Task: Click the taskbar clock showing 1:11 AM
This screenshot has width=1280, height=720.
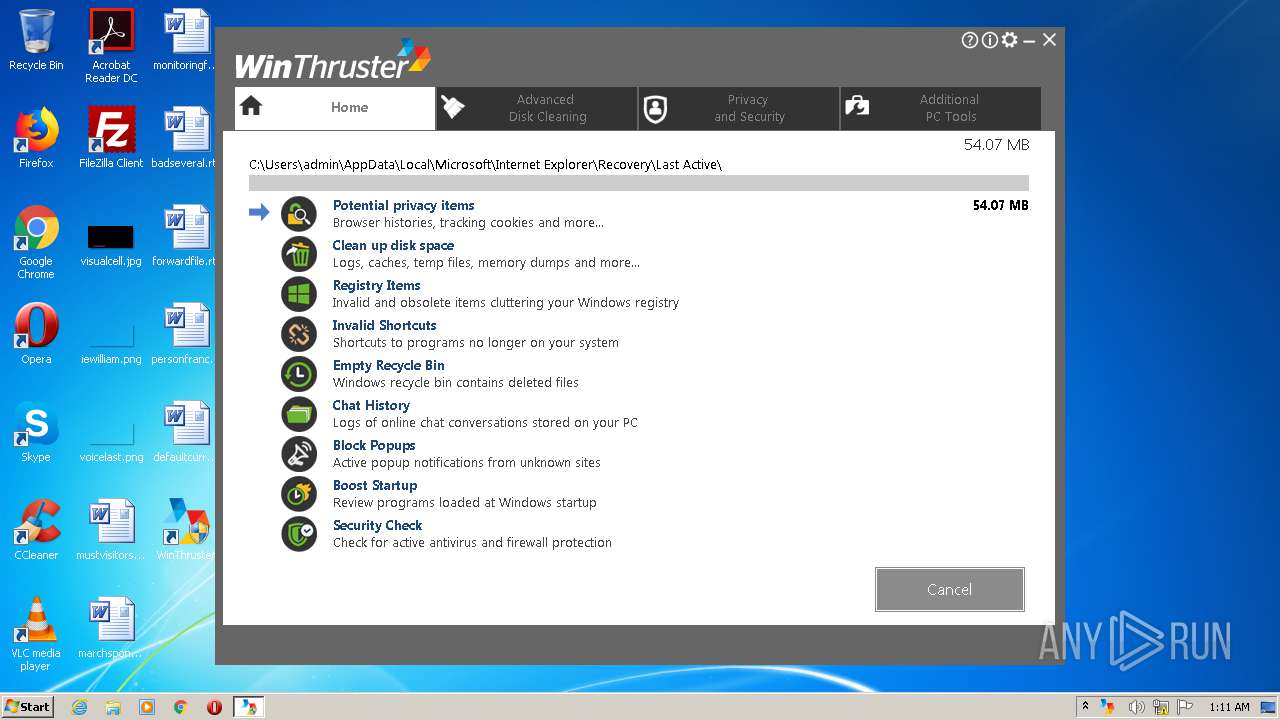Action: (1229, 707)
